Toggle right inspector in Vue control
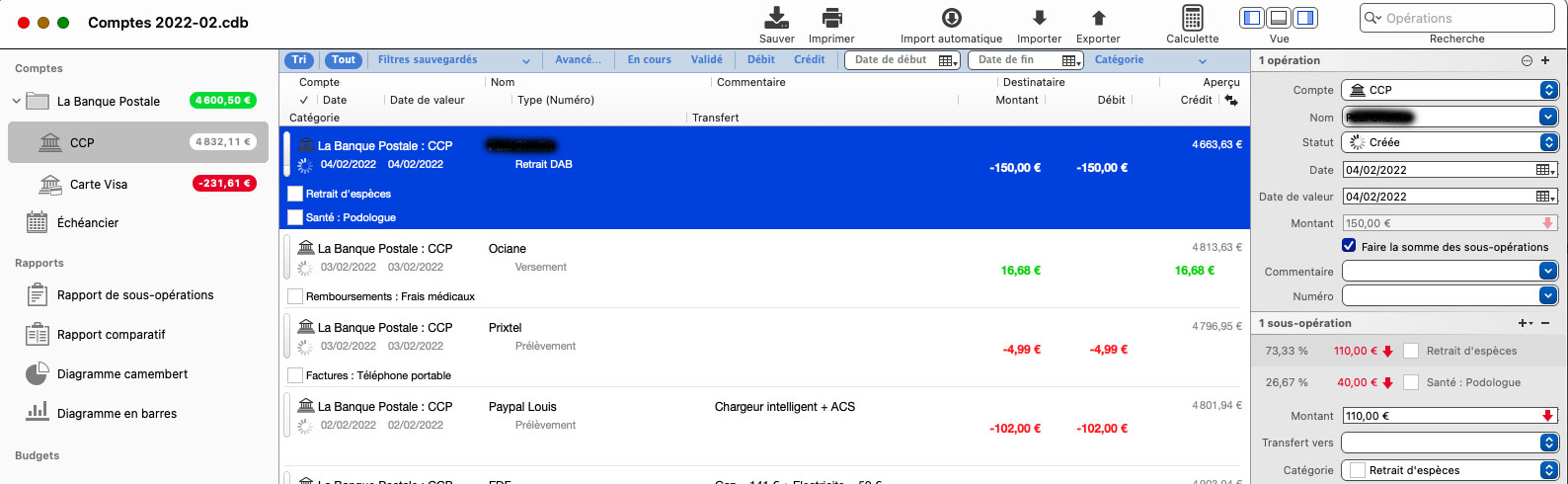 [x=1305, y=18]
